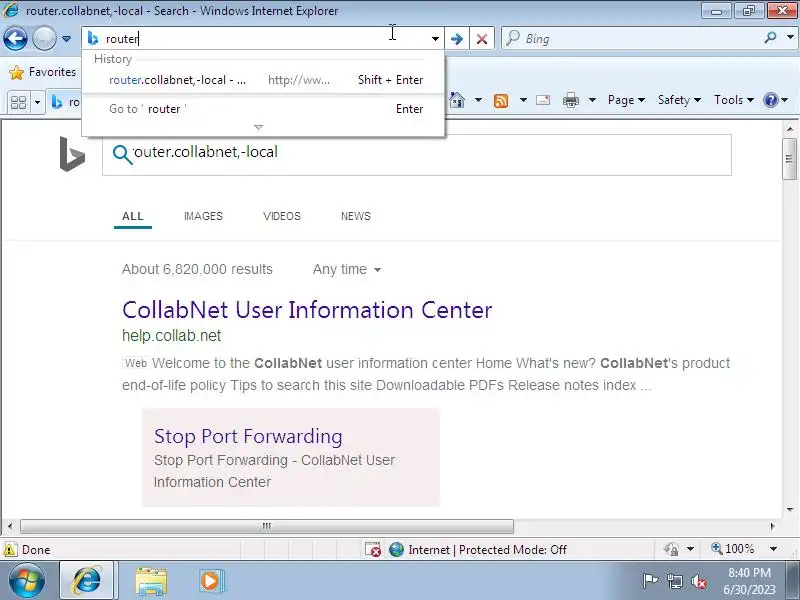Click the Home icon in command bar
The width and height of the screenshot is (800, 600).
pos(457,100)
